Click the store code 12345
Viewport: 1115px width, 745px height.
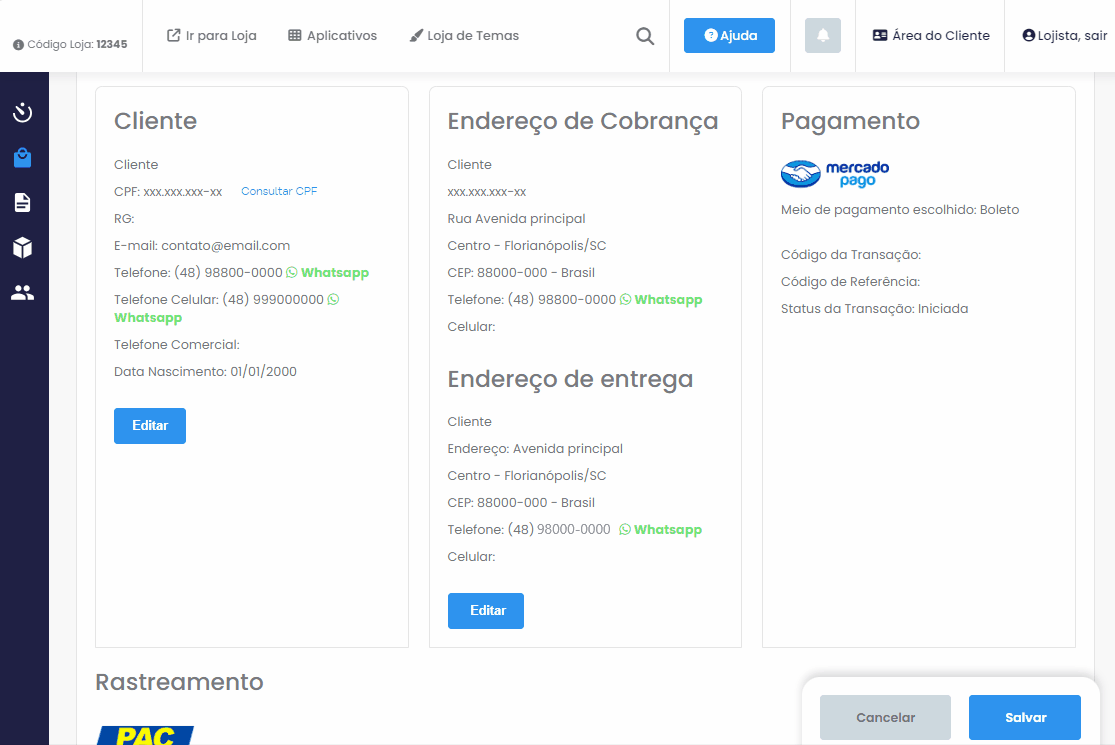(x=112, y=45)
